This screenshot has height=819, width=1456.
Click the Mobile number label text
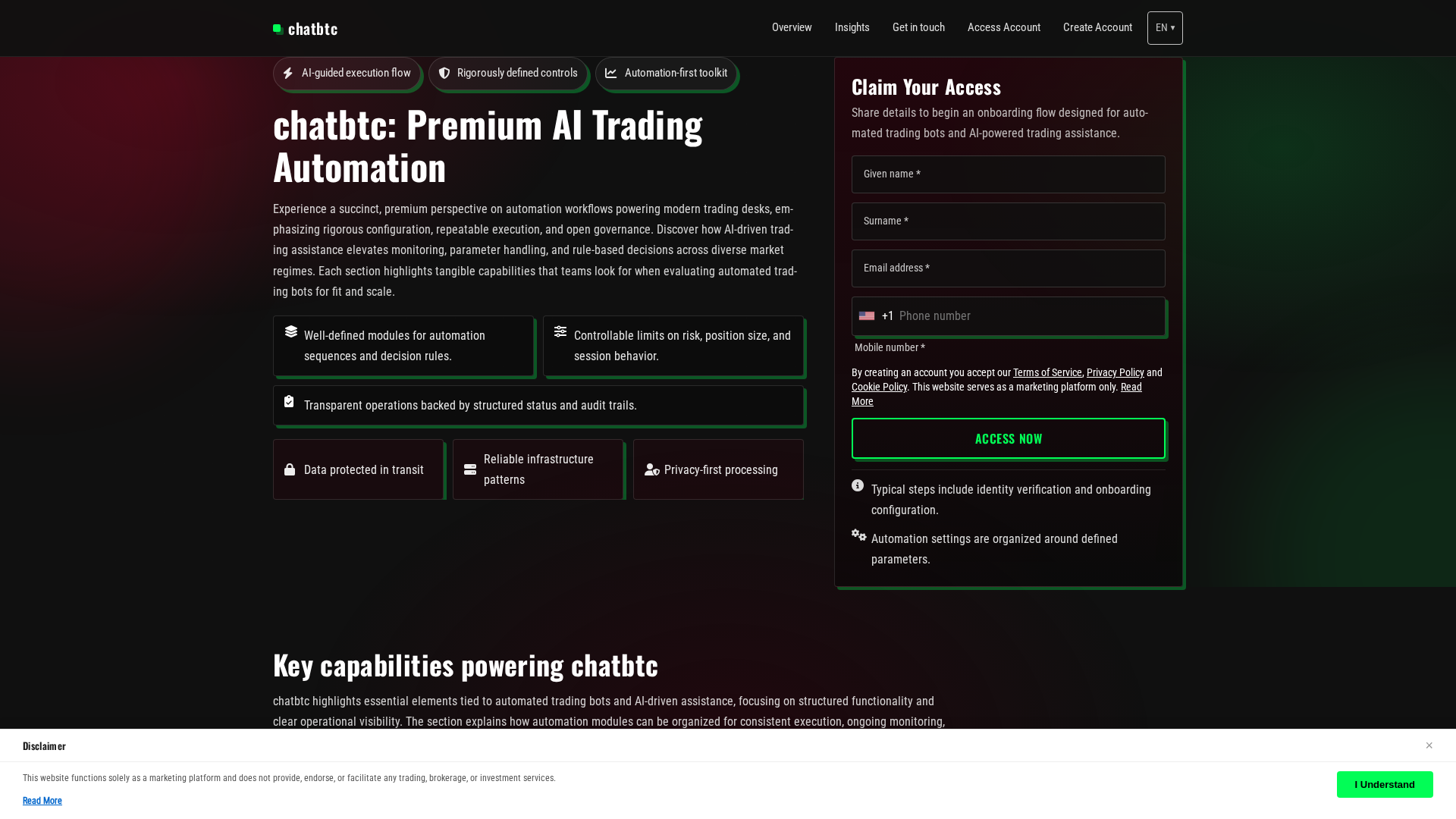[x=890, y=347]
